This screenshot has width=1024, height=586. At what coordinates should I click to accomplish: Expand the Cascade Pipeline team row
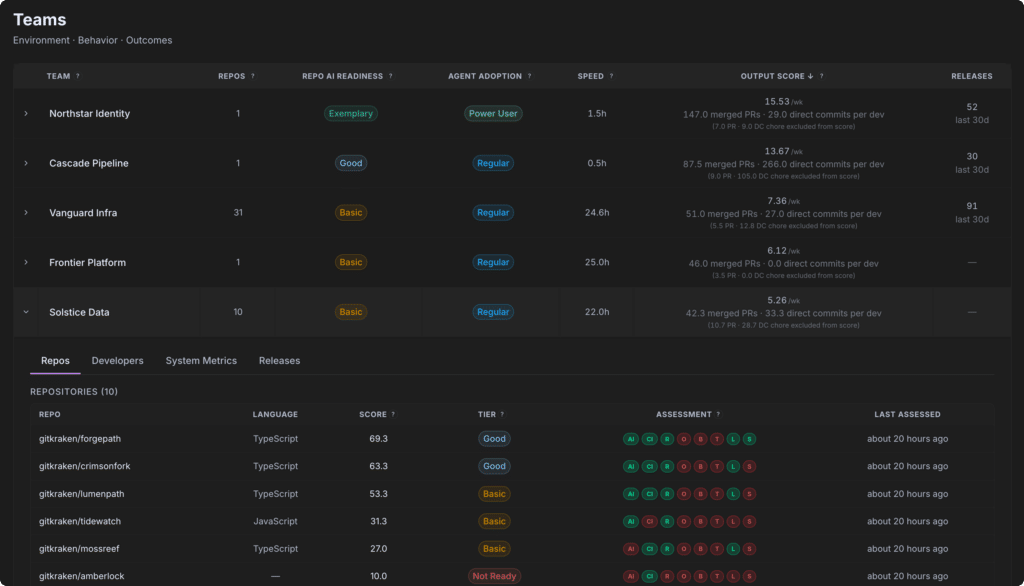point(26,163)
